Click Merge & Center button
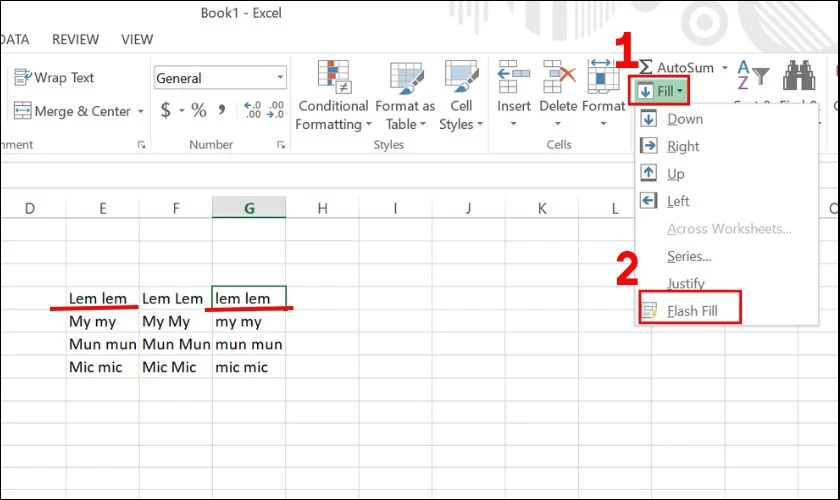The image size is (840, 500). click(x=72, y=111)
